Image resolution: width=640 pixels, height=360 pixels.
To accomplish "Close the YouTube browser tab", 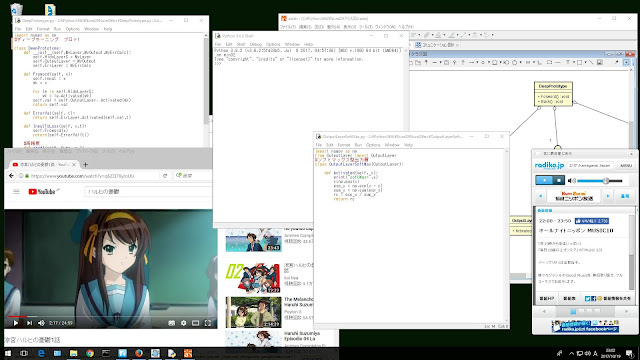I will (x=74, y=164).
